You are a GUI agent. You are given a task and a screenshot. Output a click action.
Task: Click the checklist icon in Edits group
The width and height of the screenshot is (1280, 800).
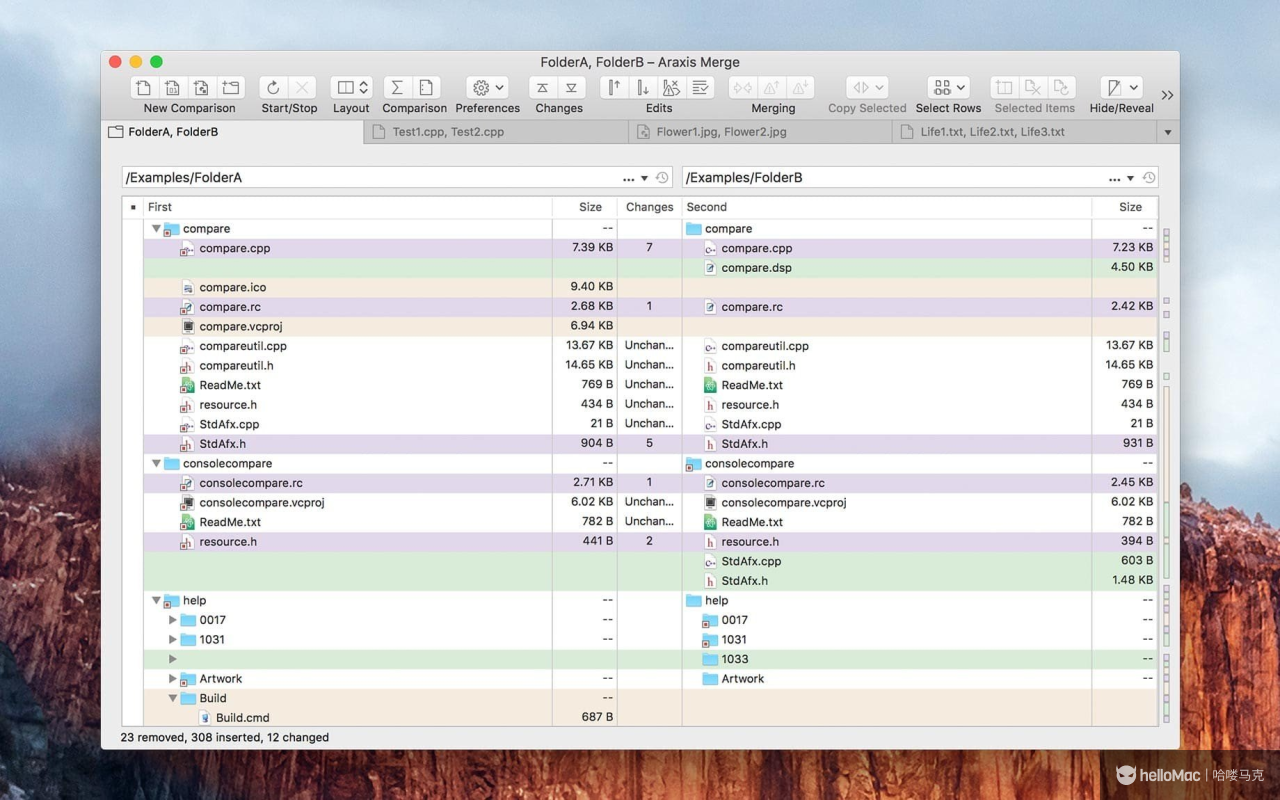click(x=701, y=88)
